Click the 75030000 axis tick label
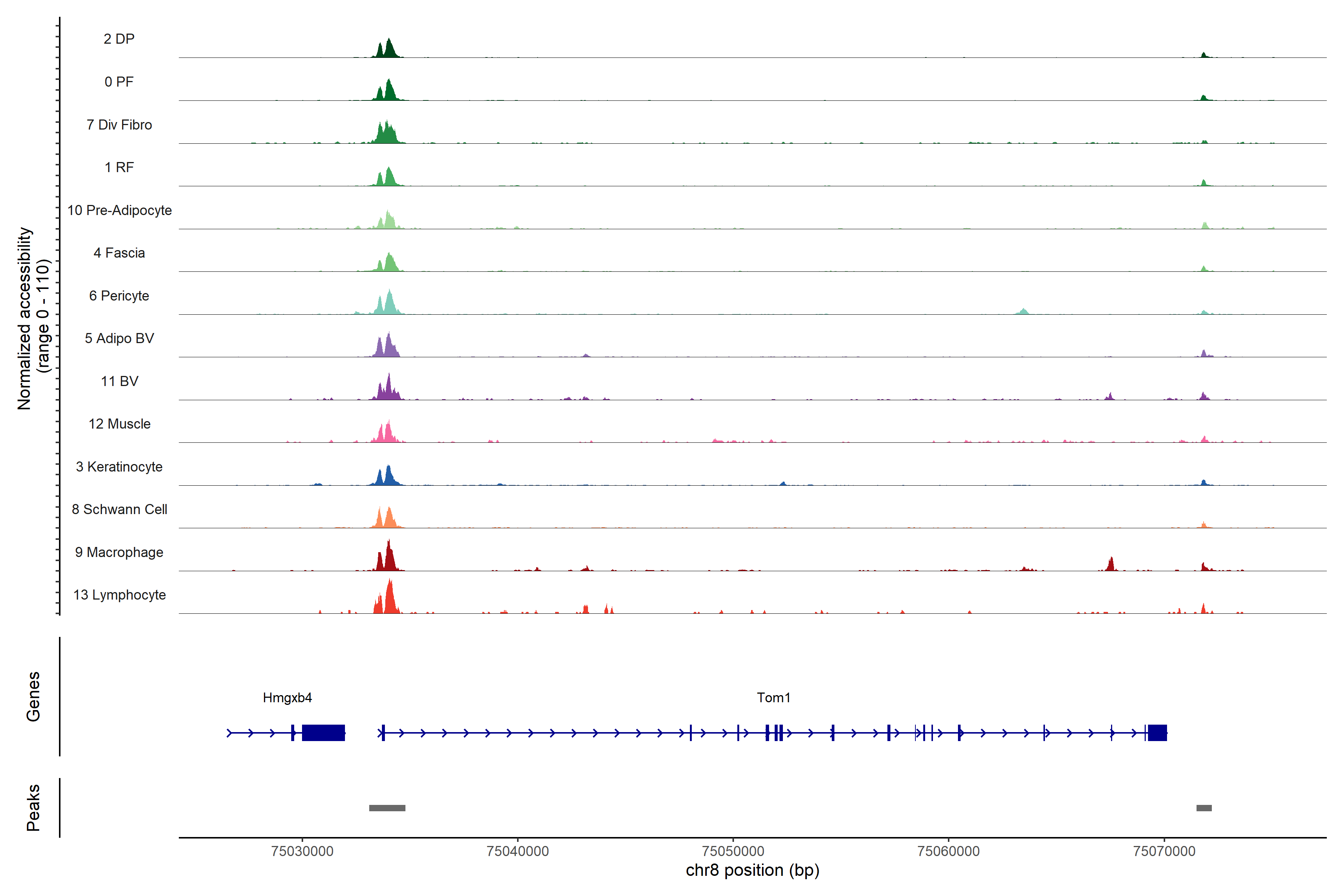Image resolution: width=1344 pixels, height=896 pixels. click(302, 851)
